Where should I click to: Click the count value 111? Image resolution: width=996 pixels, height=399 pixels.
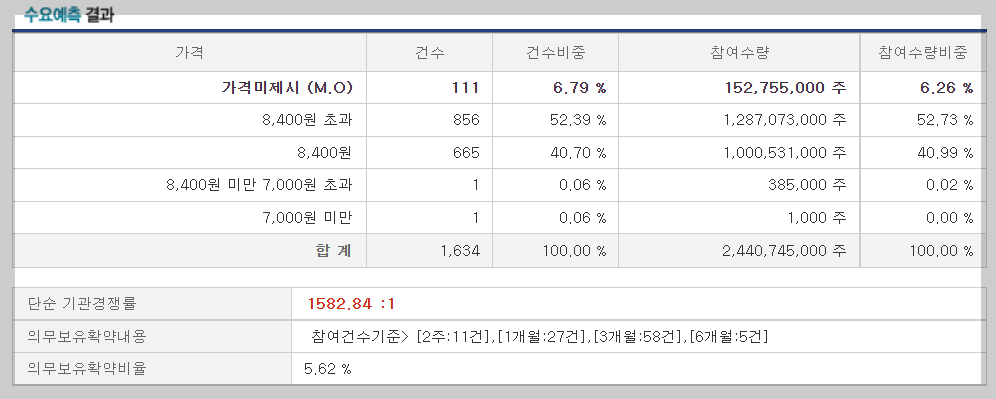coord(466,88)
